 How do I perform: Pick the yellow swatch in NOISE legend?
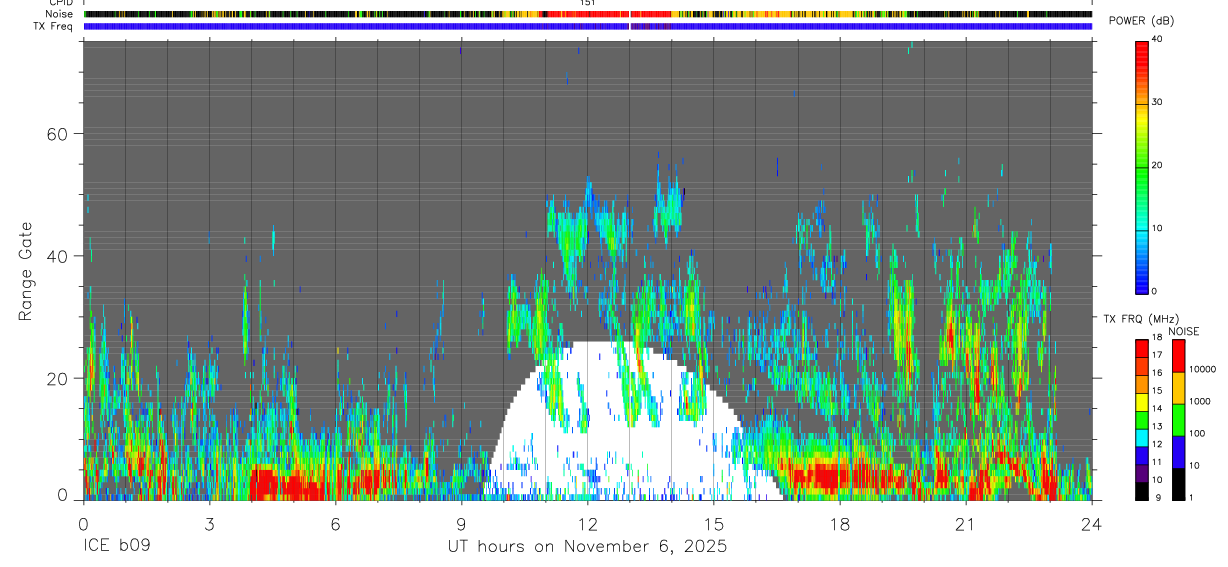point(1178,388)
